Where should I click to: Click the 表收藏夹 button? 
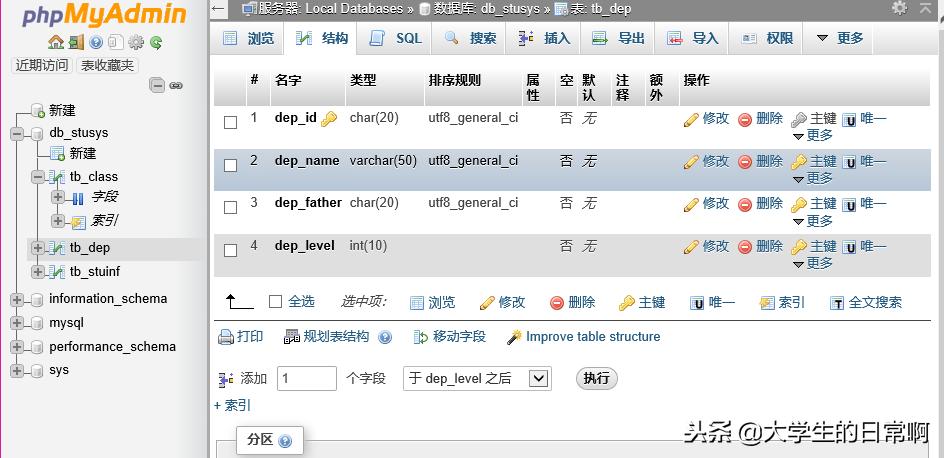pyautogui.click(x=107, y=66)
